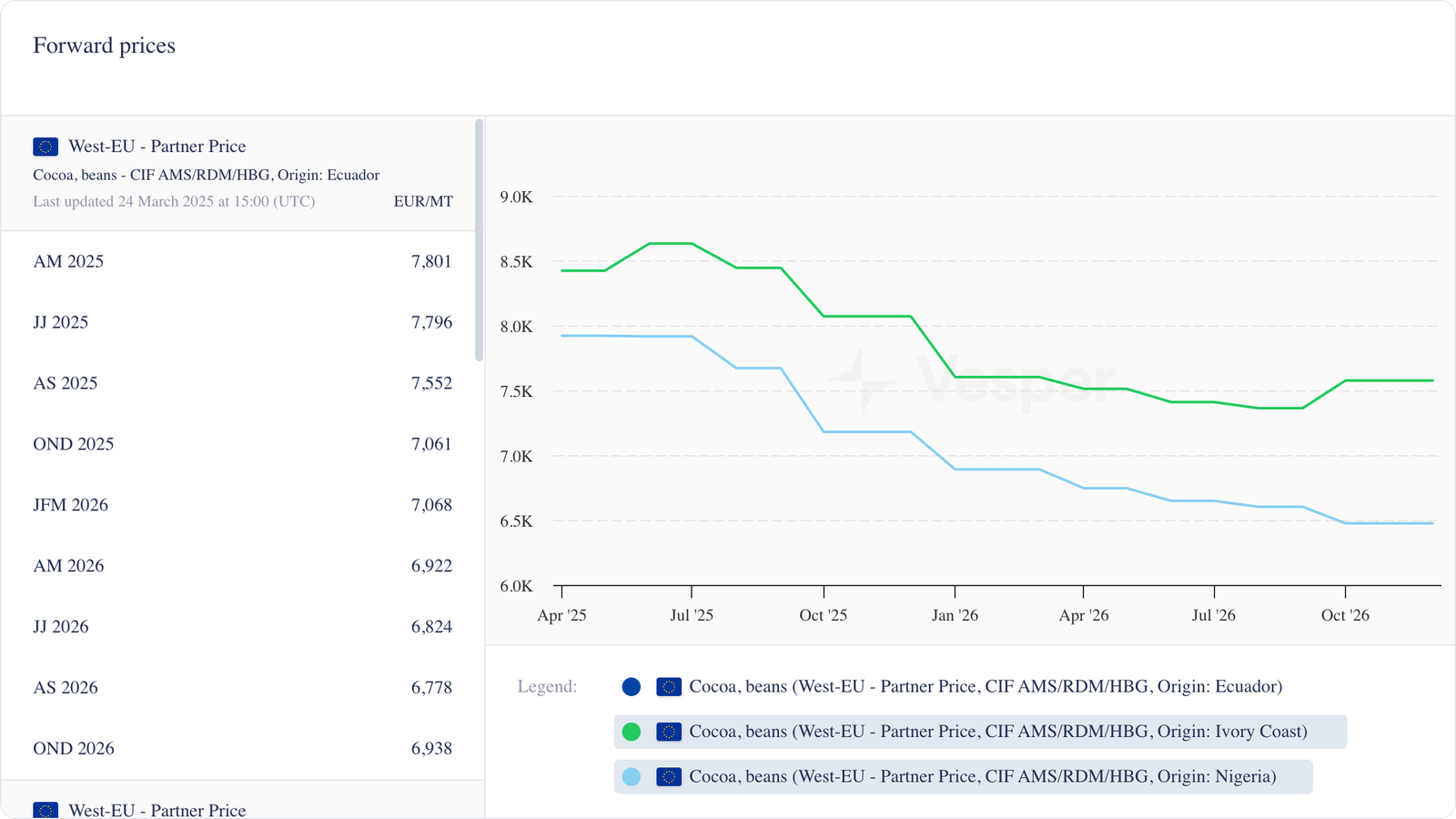Click EU flag icon in Ecuador legend entry
1456x819 pixels.
[x=669, y=687]
